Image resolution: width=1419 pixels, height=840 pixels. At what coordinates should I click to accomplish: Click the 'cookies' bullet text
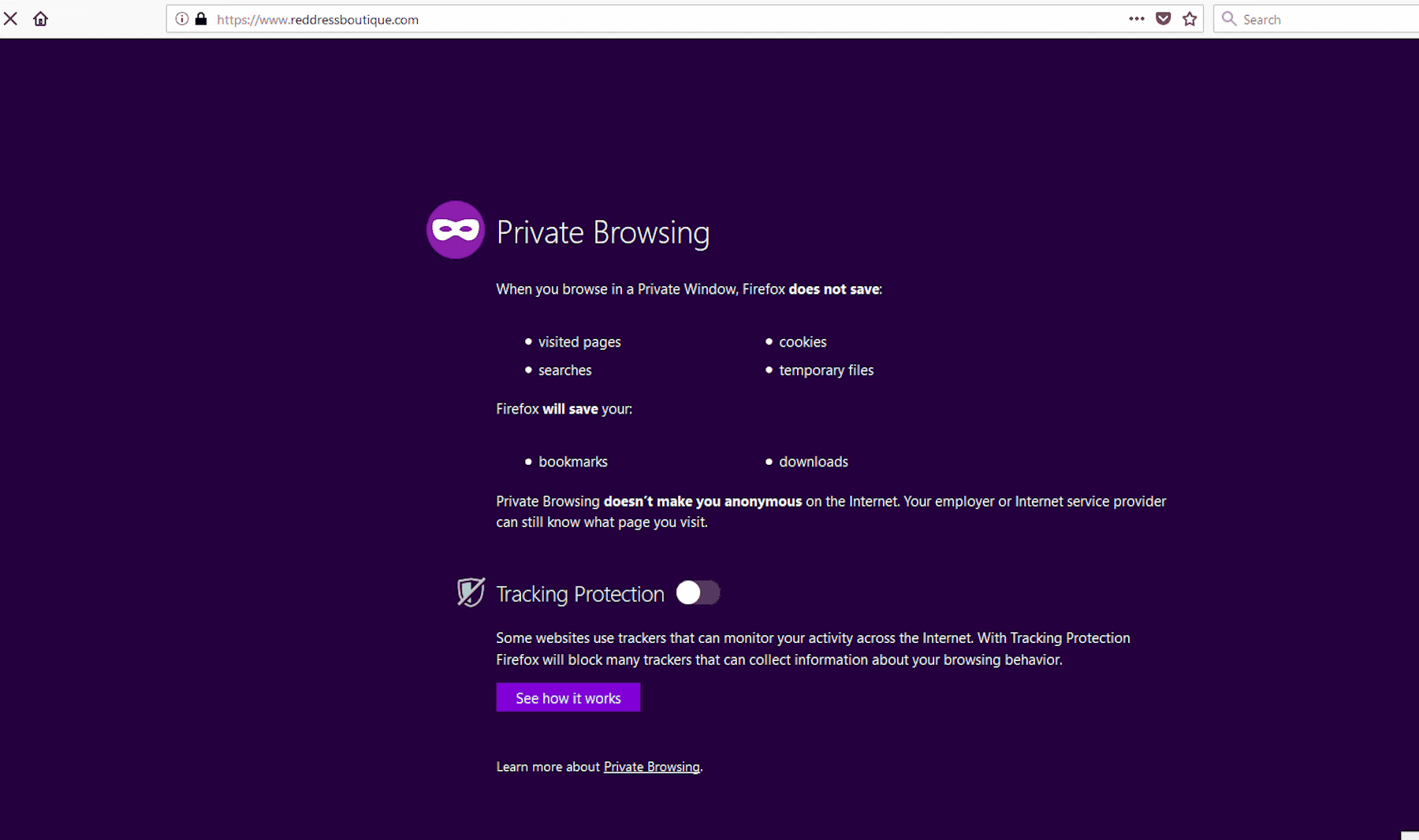(803, 342)
